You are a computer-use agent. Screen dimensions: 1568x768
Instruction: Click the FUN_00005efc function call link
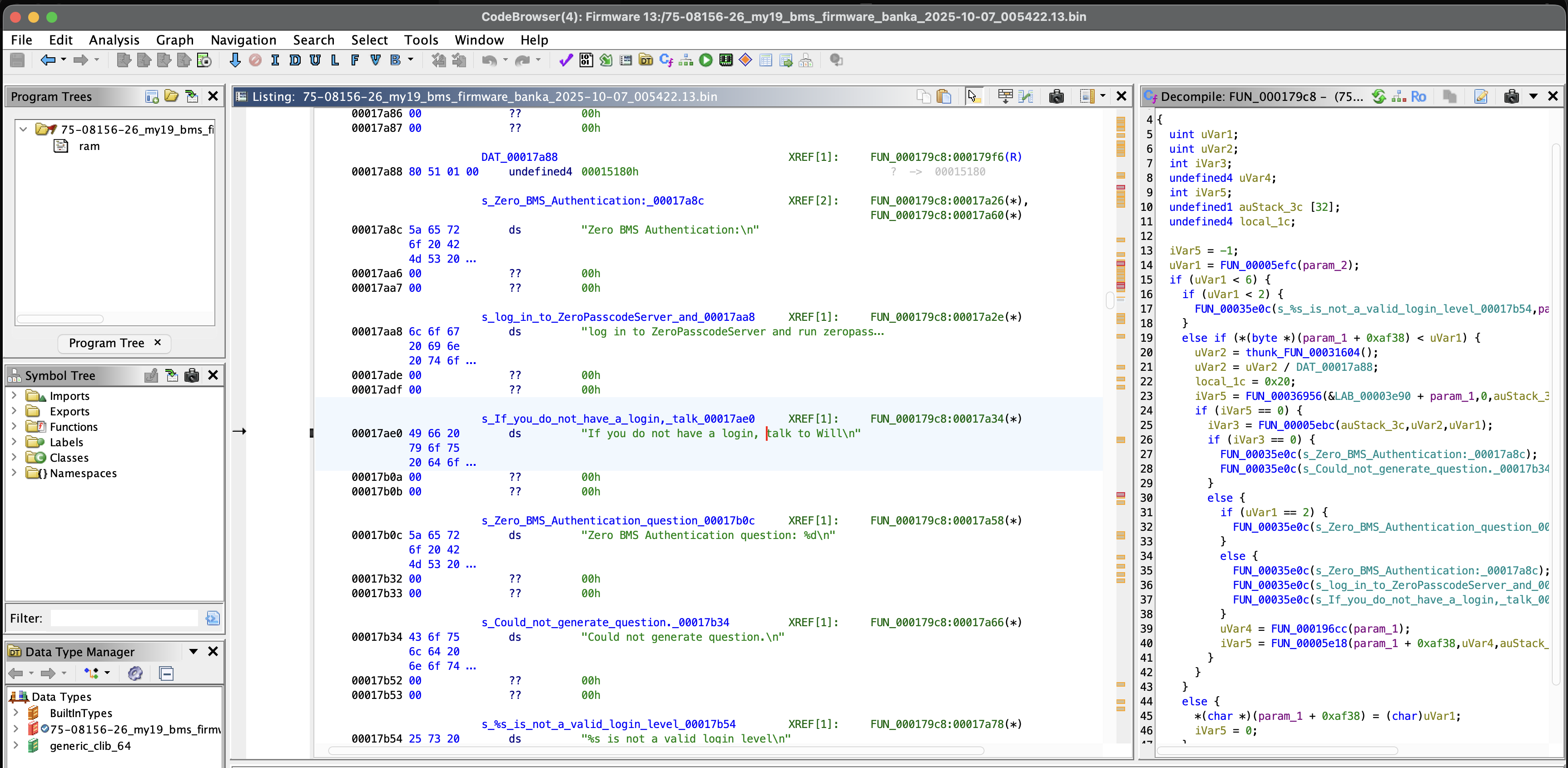pyautogui.click(x=1258, y=265)
